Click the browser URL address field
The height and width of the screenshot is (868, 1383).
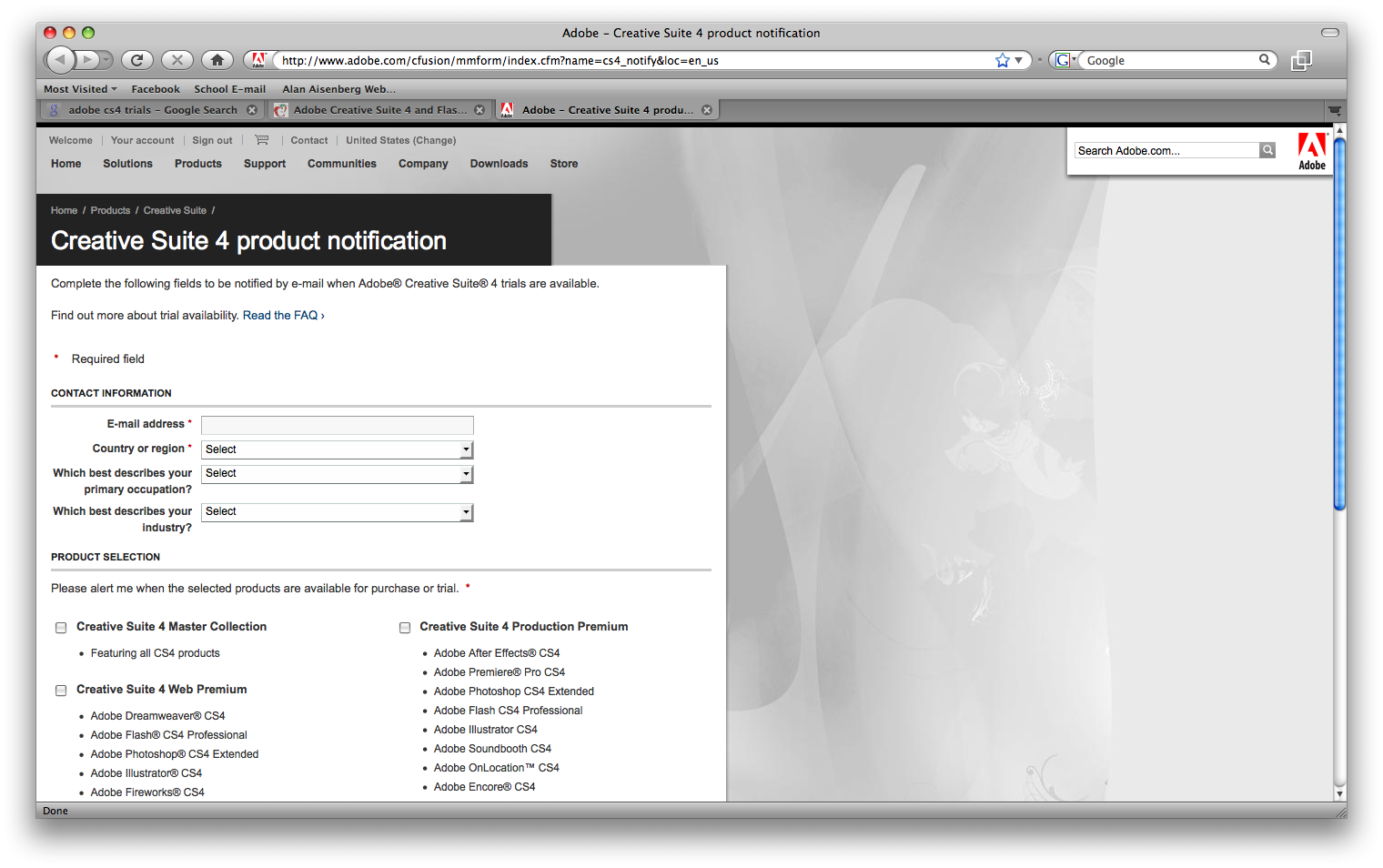[x=632, y=60]
